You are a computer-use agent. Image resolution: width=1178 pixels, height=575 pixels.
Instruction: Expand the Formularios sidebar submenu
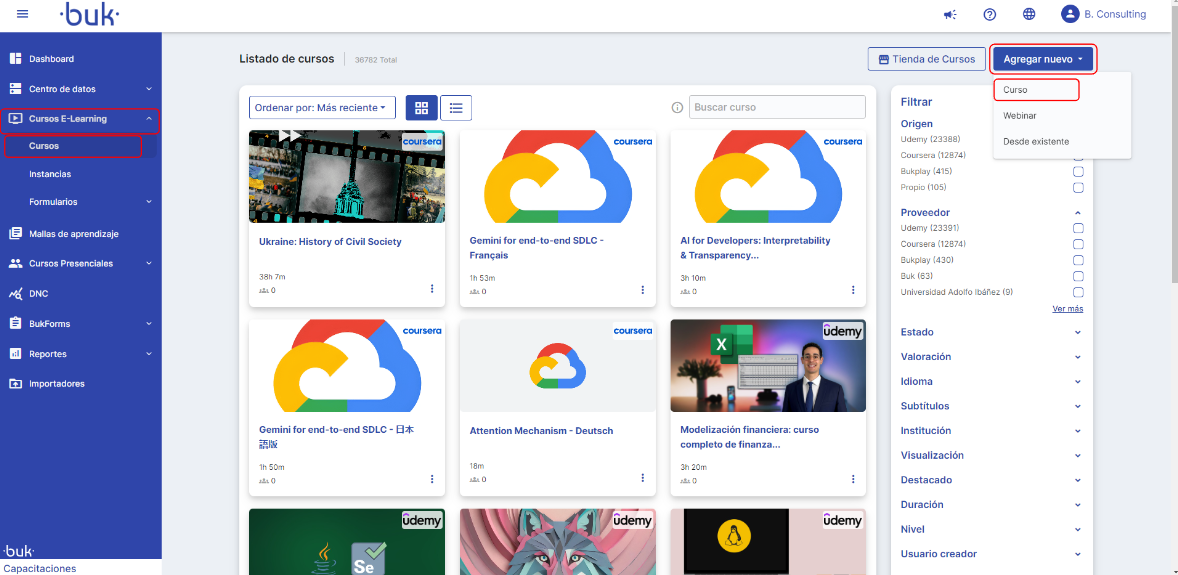pos(149,202)
